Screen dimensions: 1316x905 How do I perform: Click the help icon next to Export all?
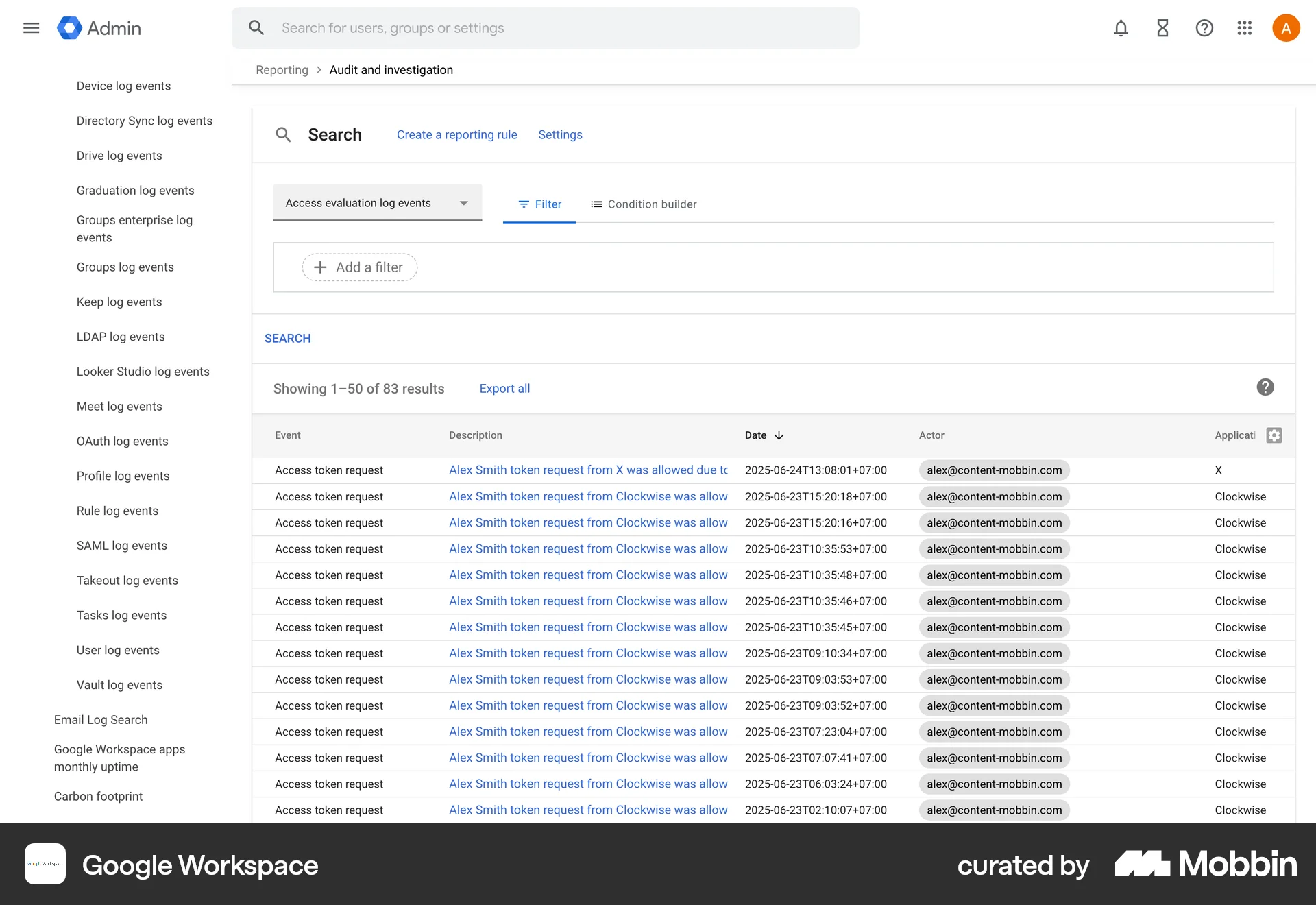1265,387
